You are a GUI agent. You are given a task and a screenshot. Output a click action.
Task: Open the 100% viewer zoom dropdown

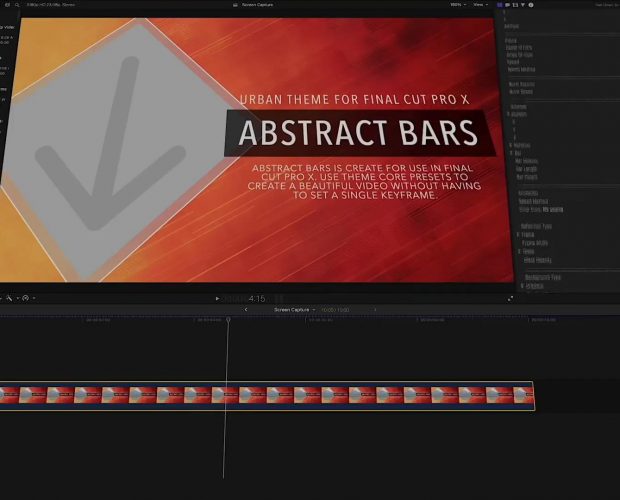click(458, 5)
